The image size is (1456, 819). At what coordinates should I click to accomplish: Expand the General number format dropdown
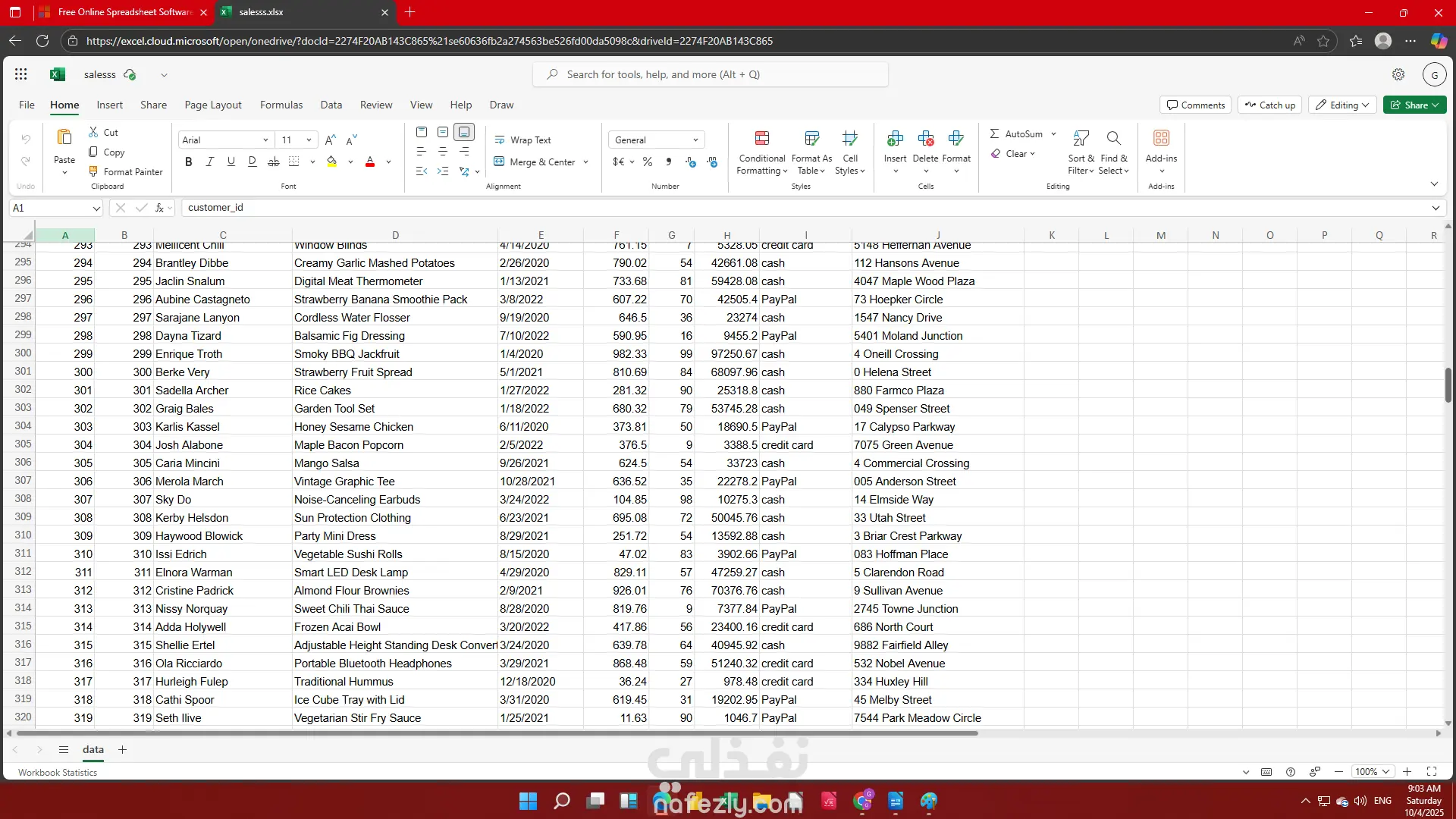pyautogui.click(x=695, y=140)
